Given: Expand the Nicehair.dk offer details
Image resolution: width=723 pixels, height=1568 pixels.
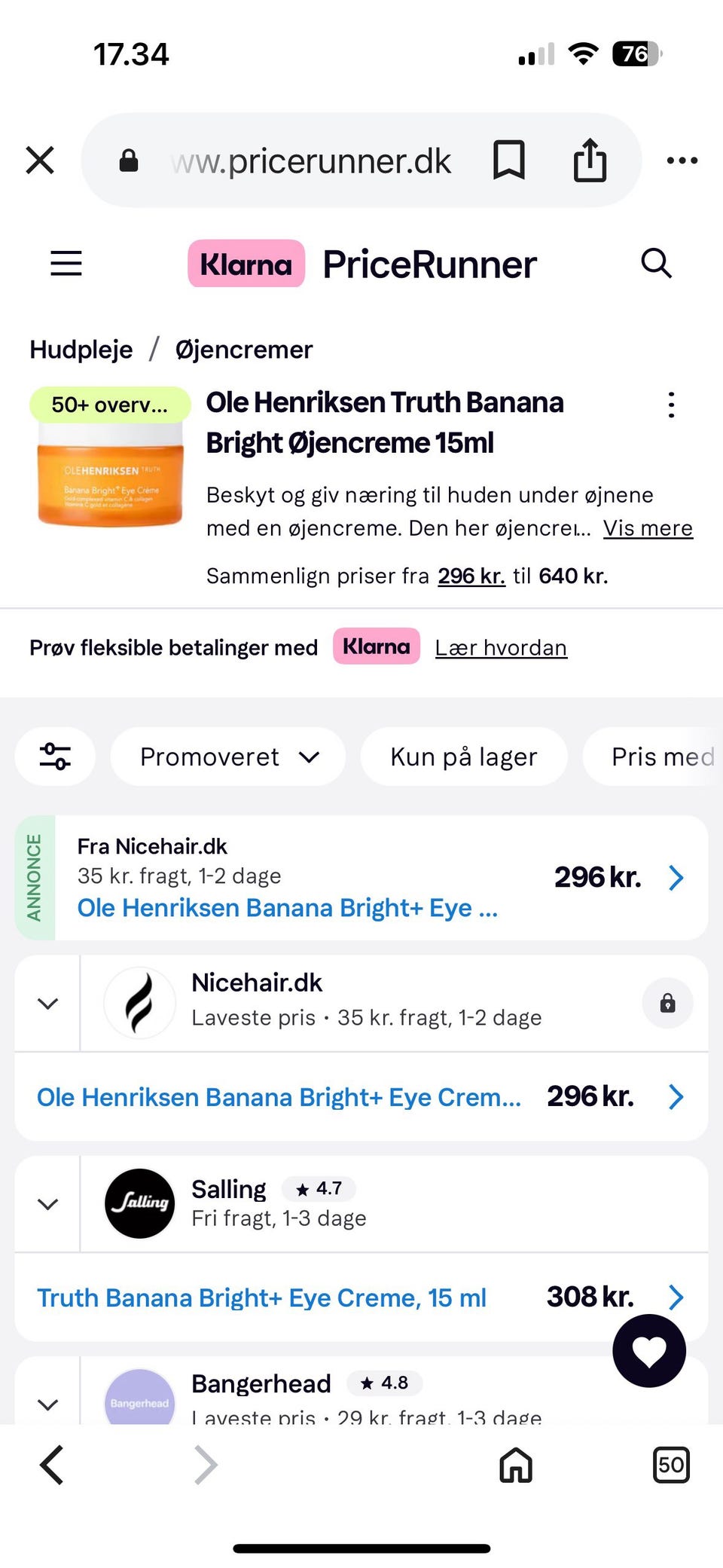Looking at the screenshot, I should click(x=48, y=1004).
